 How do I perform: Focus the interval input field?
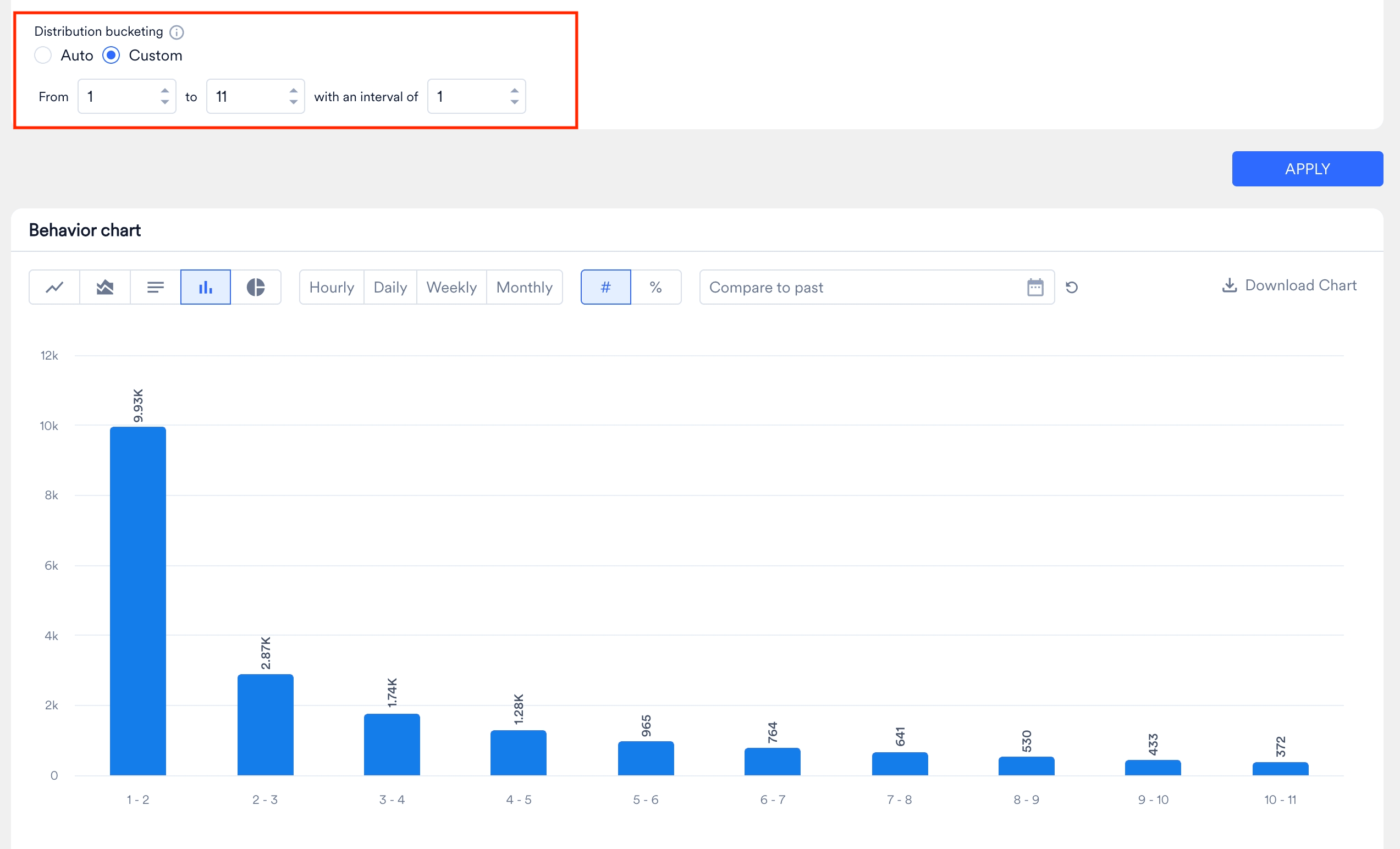click(476, 97)
